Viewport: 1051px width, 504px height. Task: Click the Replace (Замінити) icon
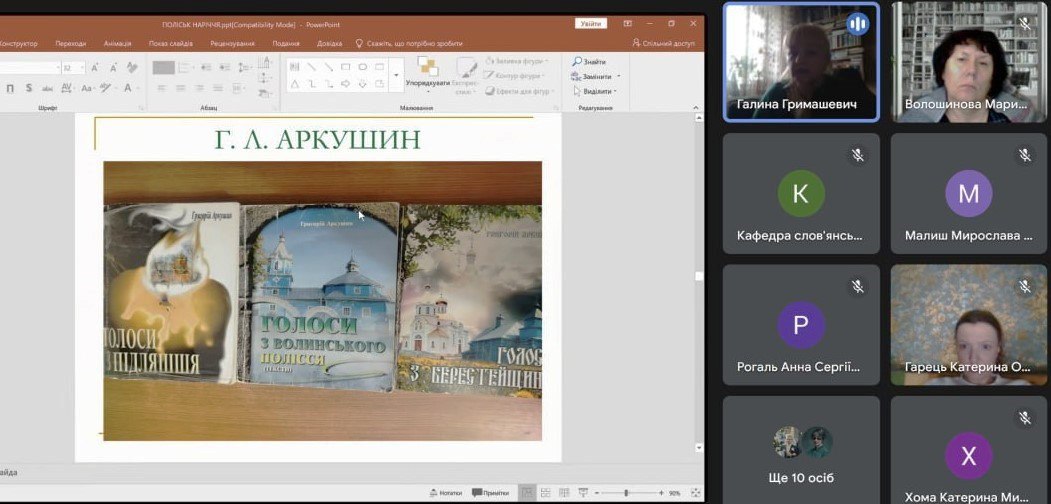pyautogui.click(x=576, y=76)
